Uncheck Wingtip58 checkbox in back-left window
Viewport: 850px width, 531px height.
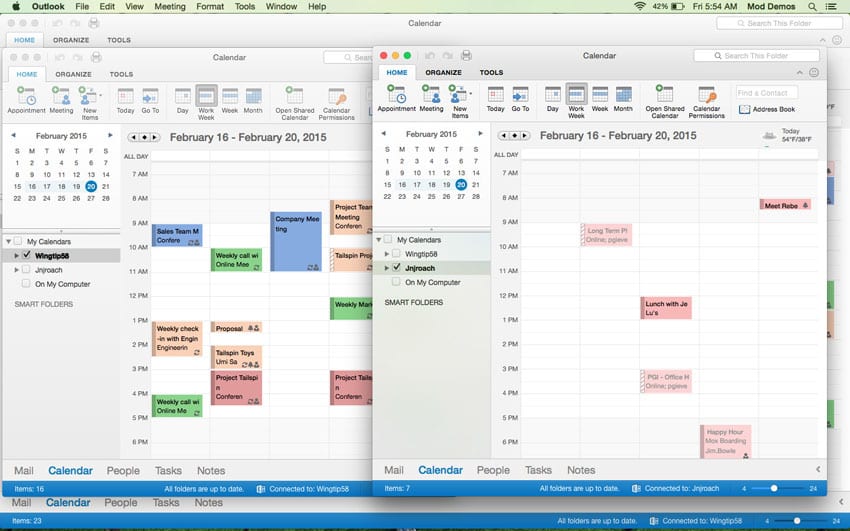coord(27,256)
